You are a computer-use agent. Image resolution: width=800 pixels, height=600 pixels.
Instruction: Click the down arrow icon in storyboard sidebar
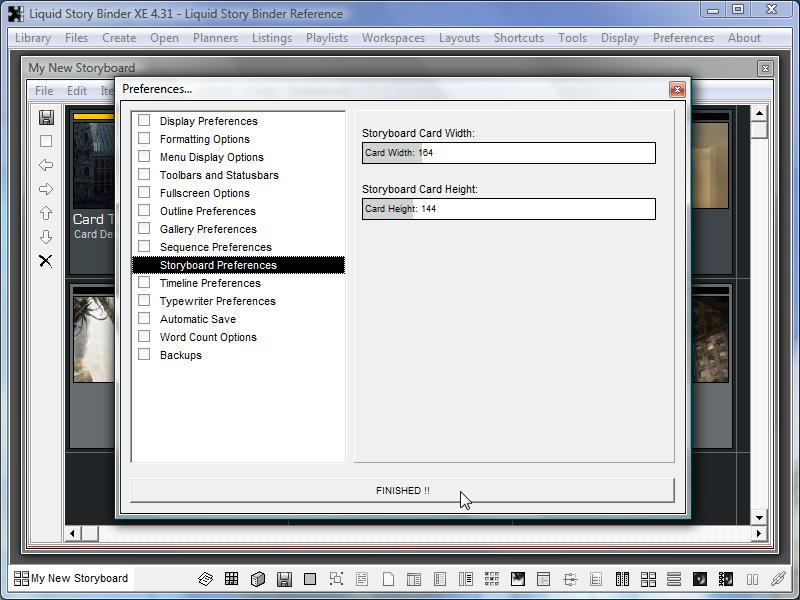(x=46, y=237)
